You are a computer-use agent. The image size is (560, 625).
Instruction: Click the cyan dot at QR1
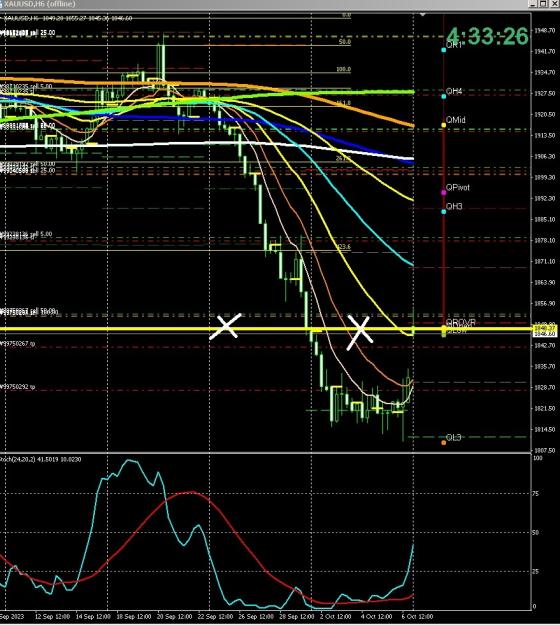(444, 50)
